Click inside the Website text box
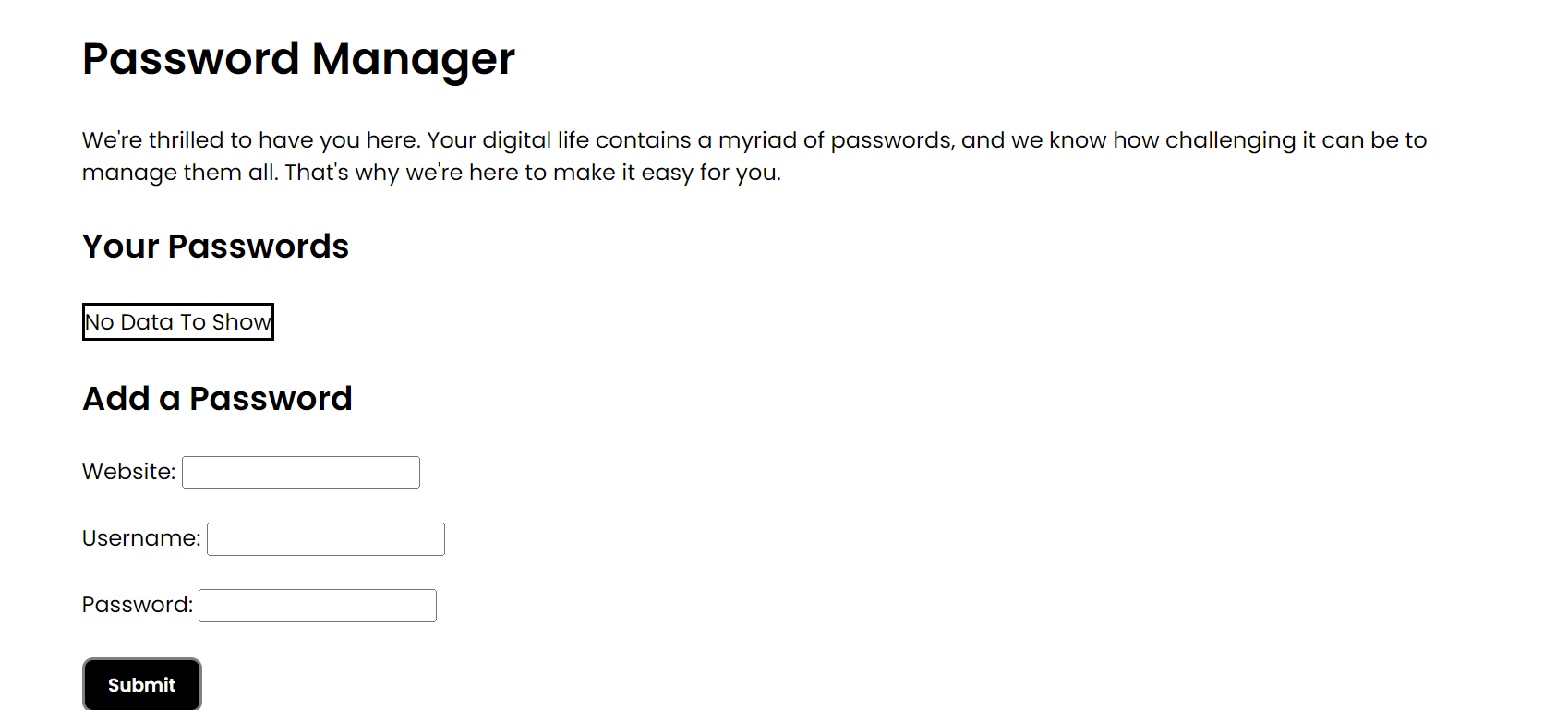 point(300,472)
